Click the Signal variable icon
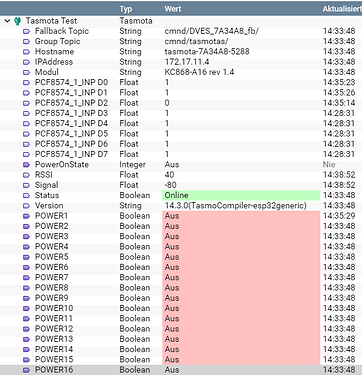 [x=26, y=186]
